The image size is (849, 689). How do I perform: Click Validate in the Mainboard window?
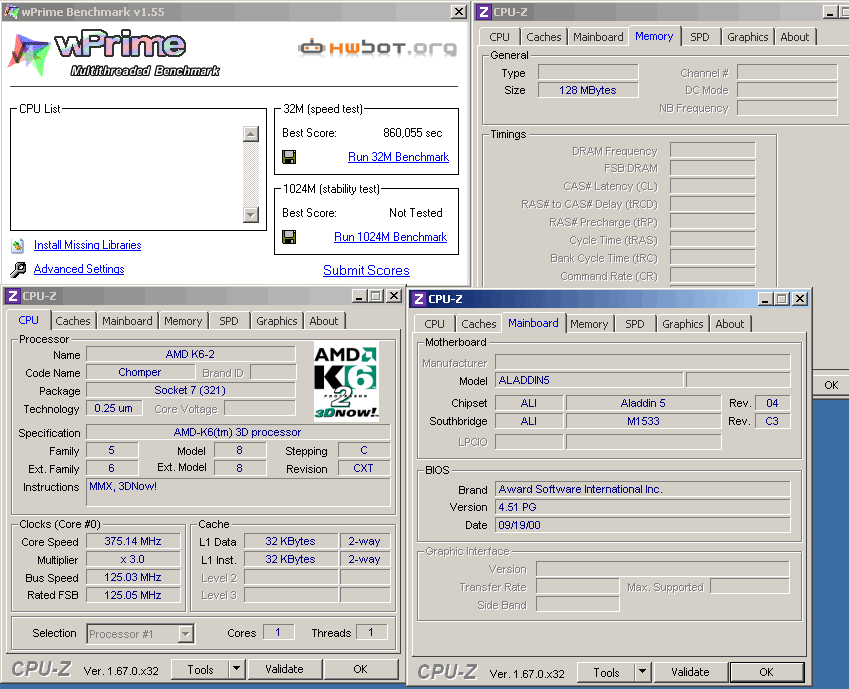pos(690,672)
